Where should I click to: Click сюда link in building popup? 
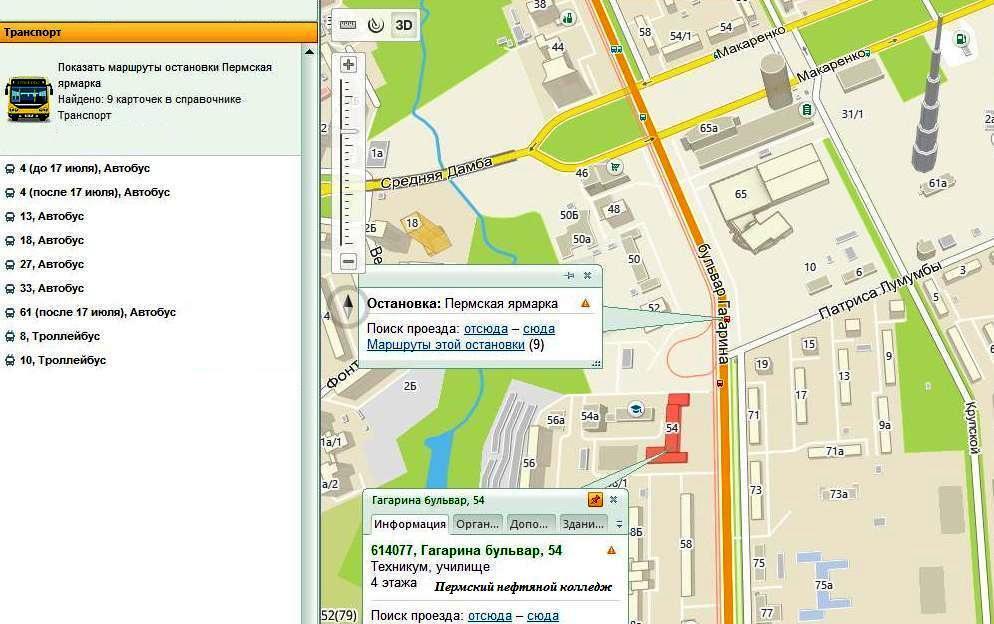tap(543, 615)
